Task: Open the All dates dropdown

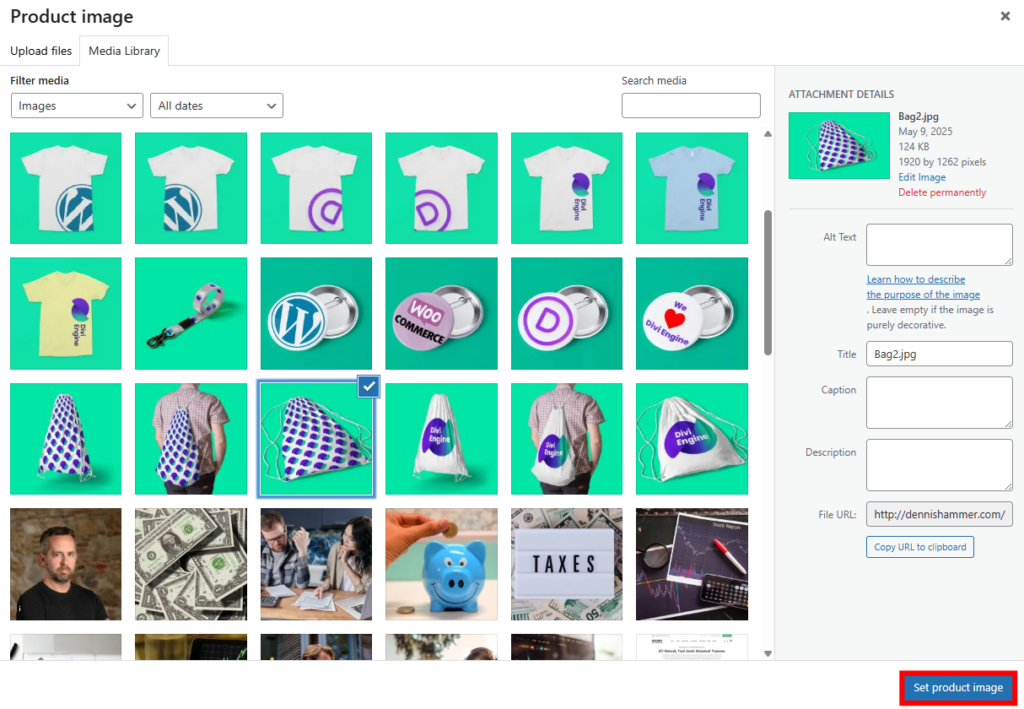Action: (216, 105)
